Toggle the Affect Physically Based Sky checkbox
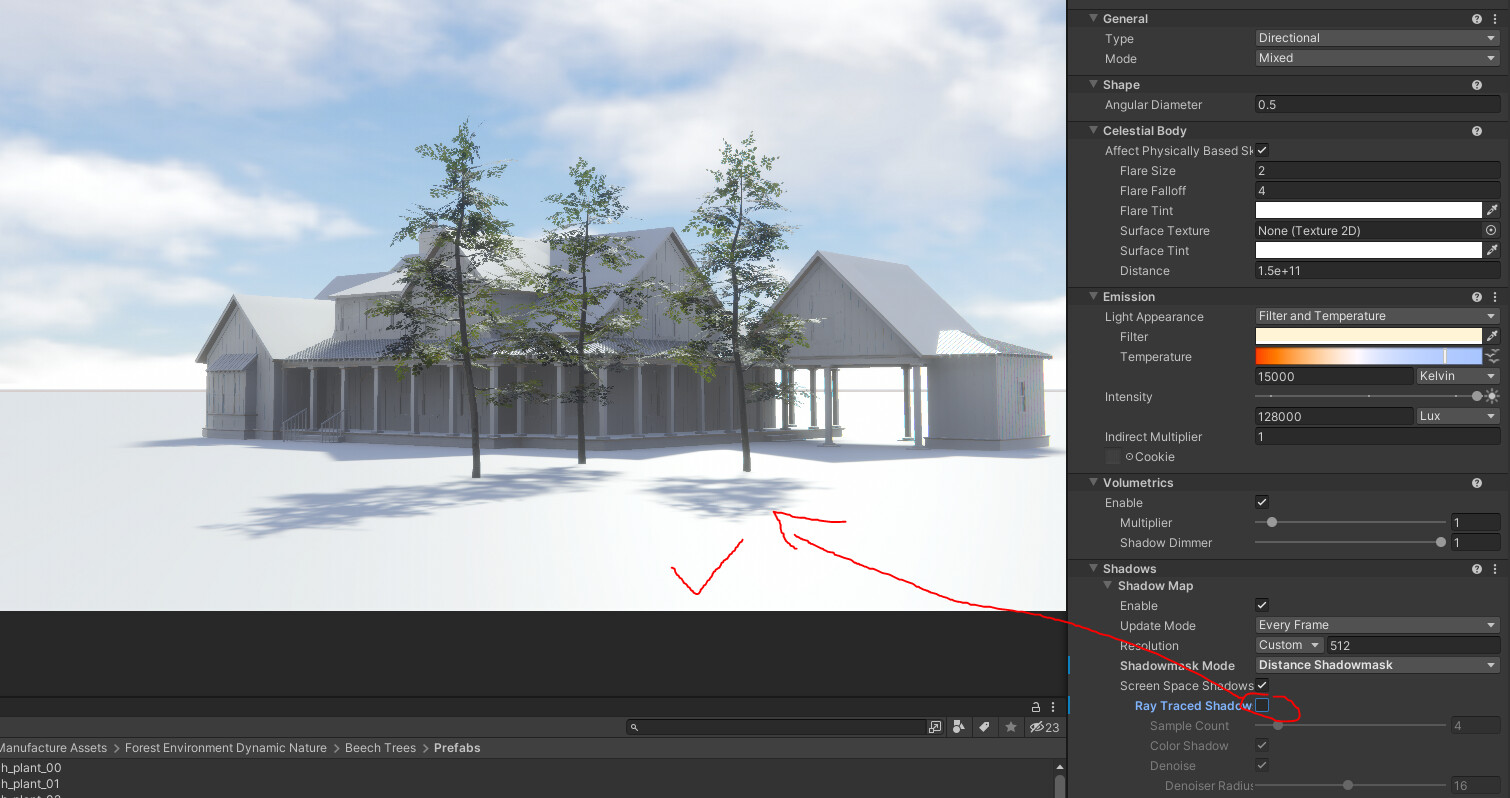1510x798 pixels. [1262, 150]
